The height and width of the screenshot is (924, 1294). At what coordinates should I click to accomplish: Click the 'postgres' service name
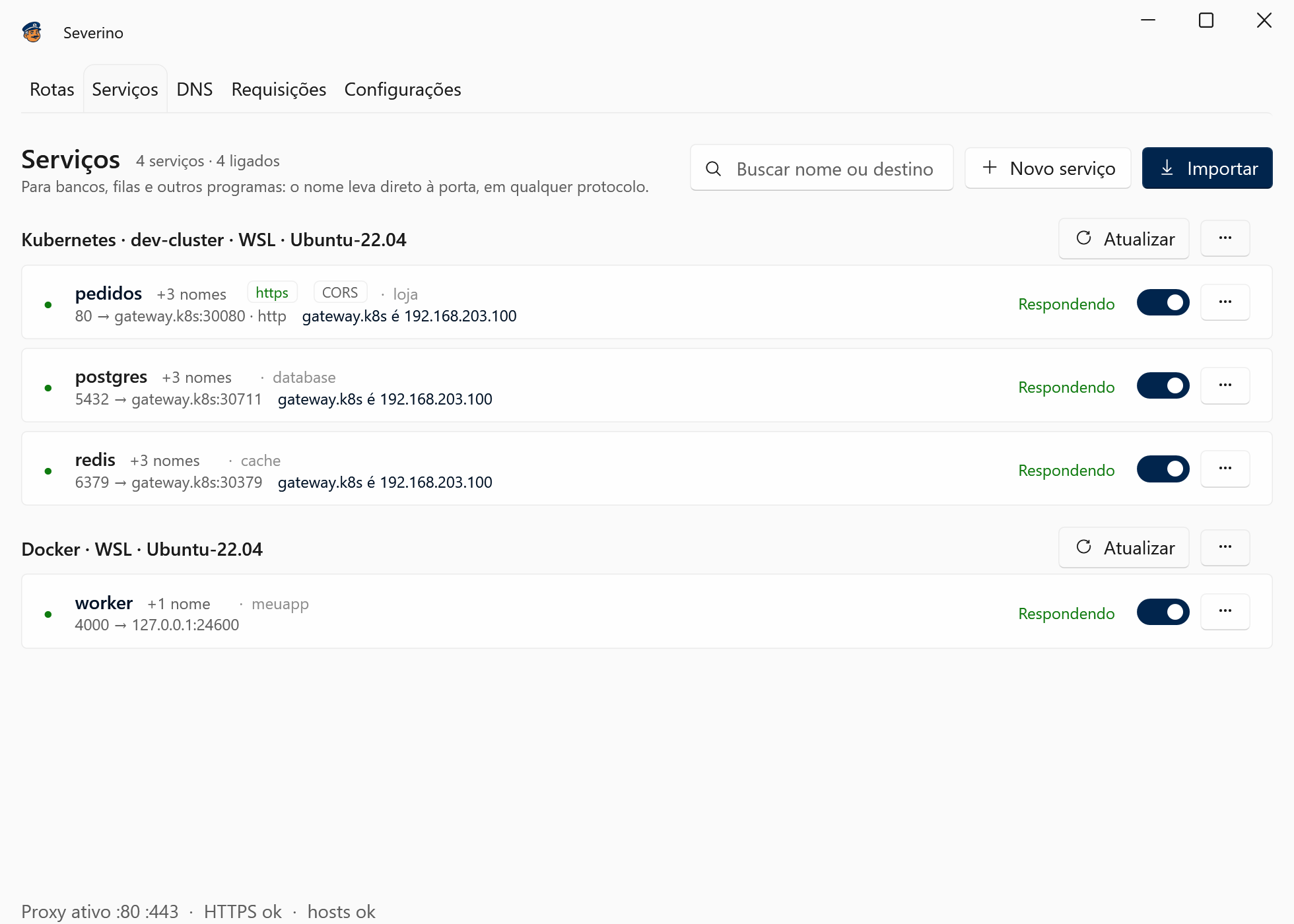click(x=111, y=377)
